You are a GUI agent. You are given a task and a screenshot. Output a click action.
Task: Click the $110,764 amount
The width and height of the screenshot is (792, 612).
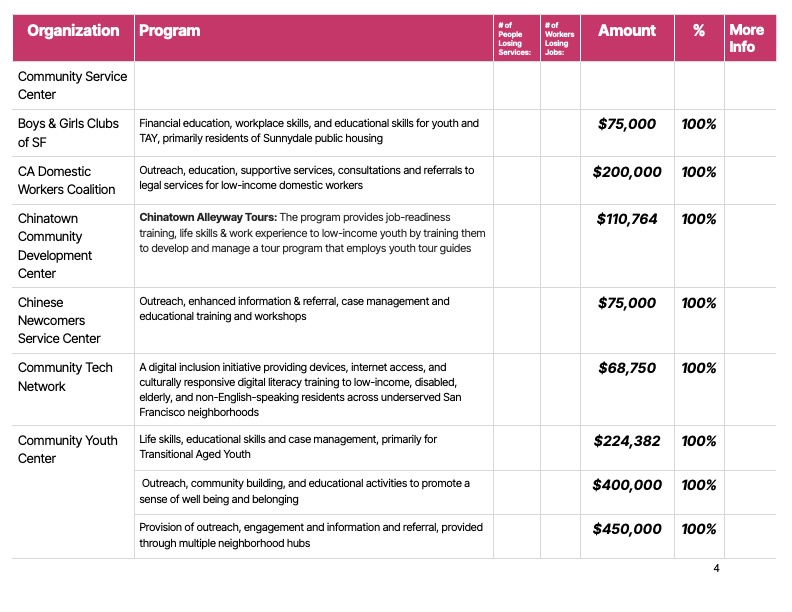(627, 219)
